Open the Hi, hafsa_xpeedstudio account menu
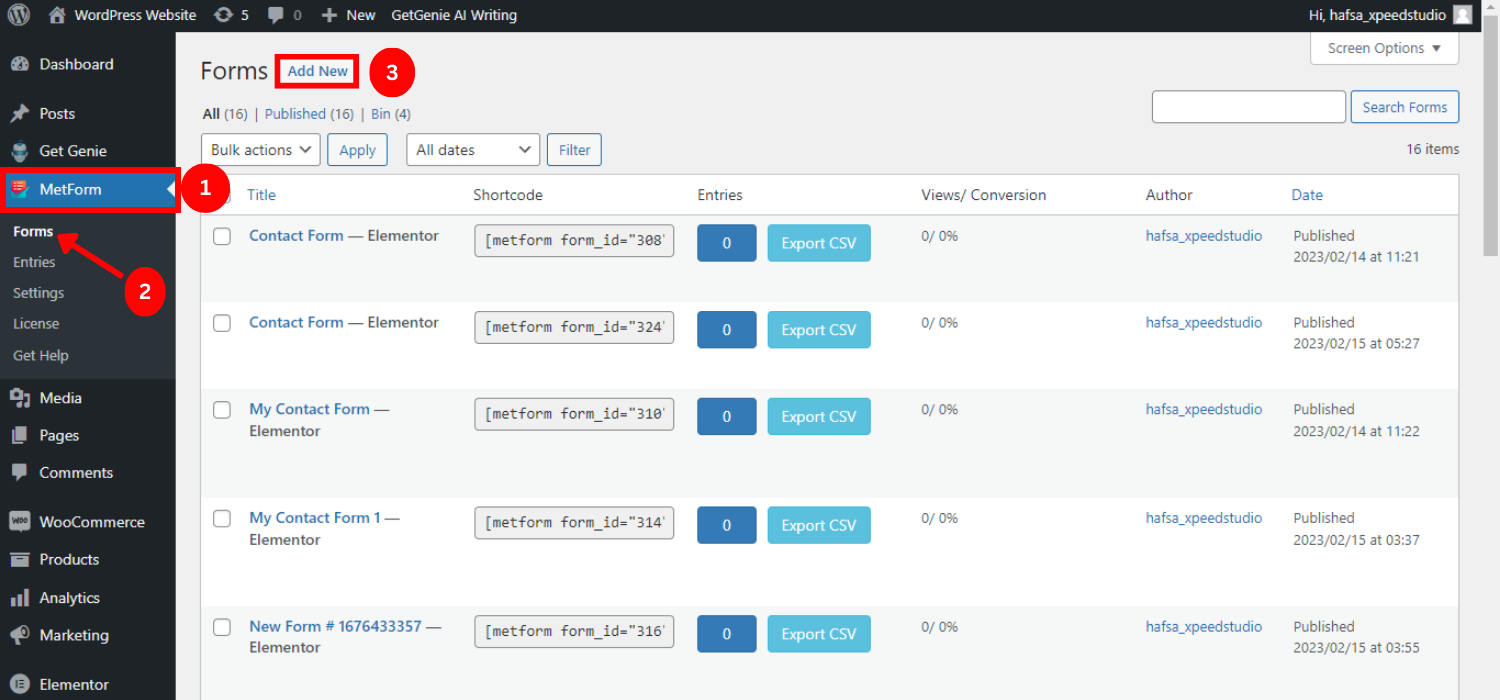This screenshot has width=1500, height=700. pos(1391,15)
